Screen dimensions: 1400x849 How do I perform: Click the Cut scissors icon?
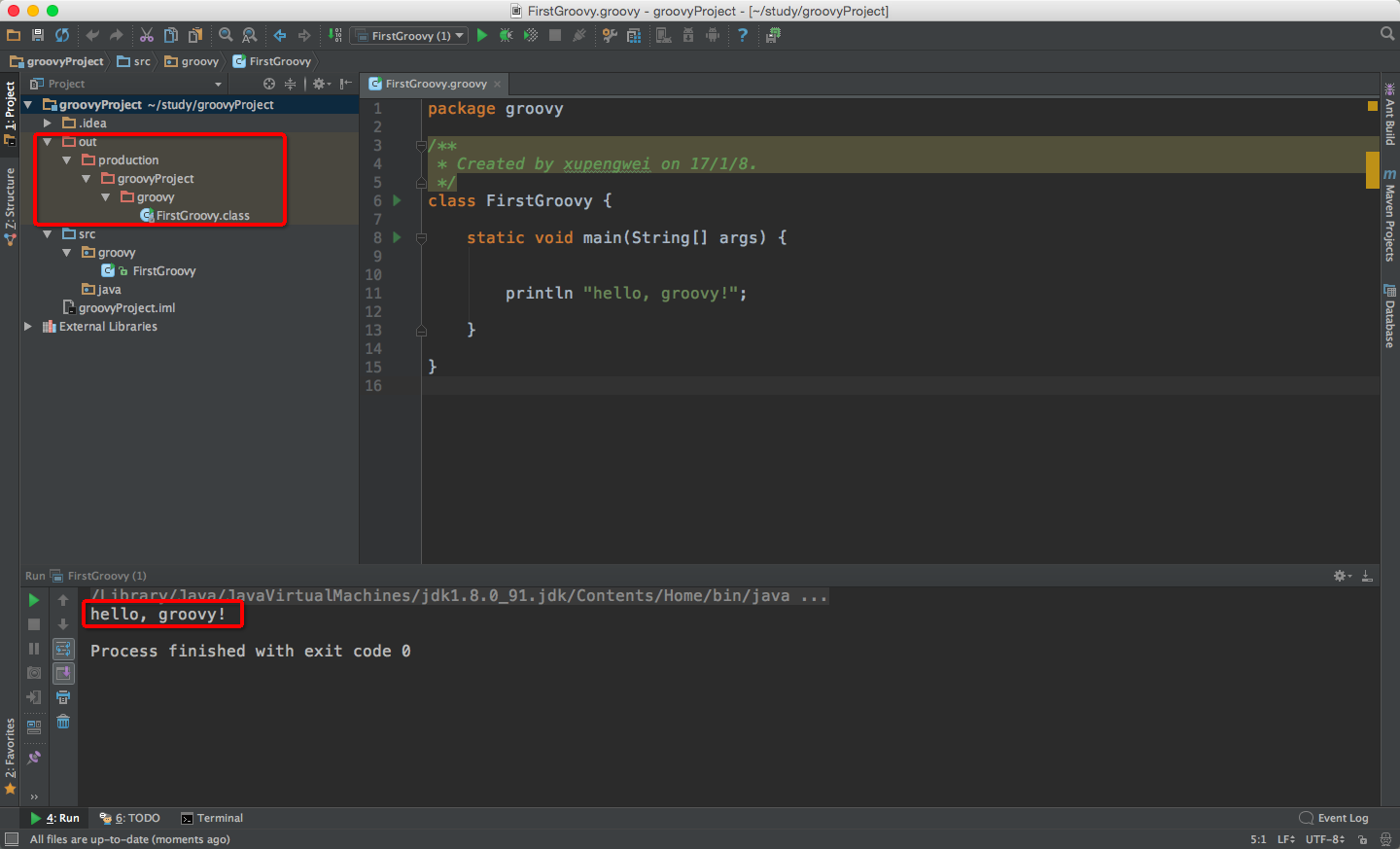147,35
